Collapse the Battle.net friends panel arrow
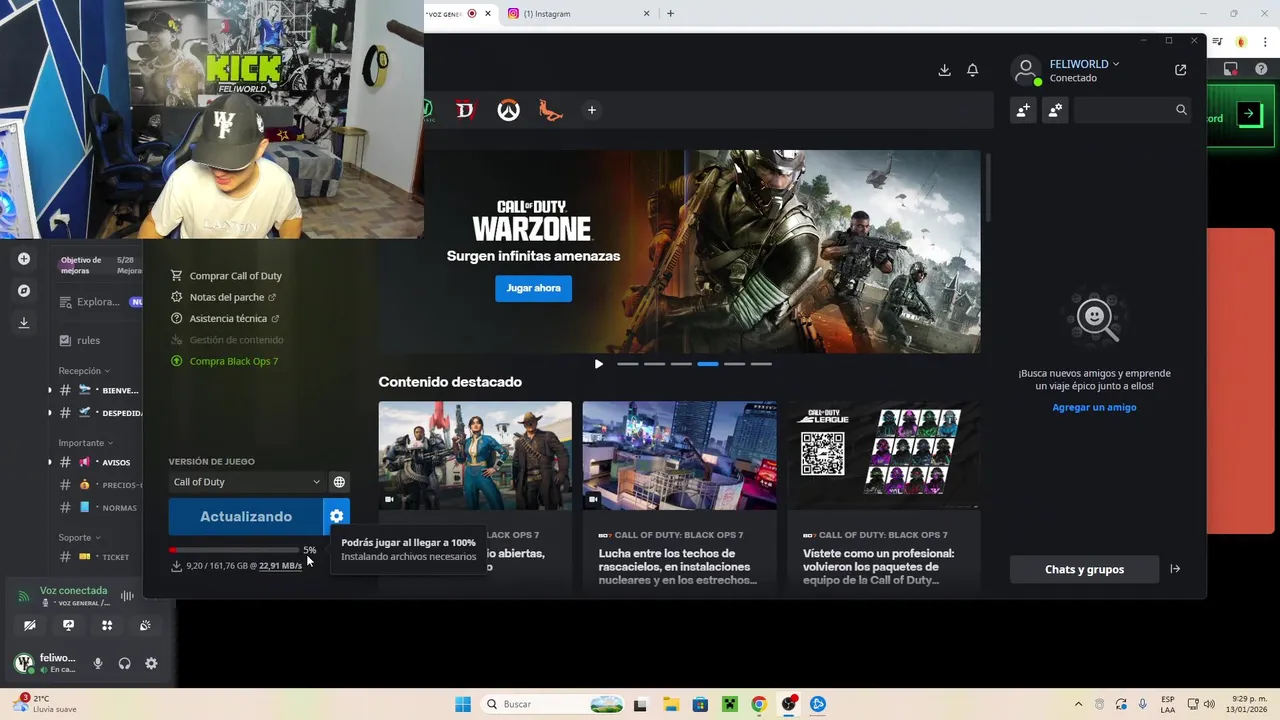Image resolution: width=1280 pixels, height=720 pixels. (1175, 569)
